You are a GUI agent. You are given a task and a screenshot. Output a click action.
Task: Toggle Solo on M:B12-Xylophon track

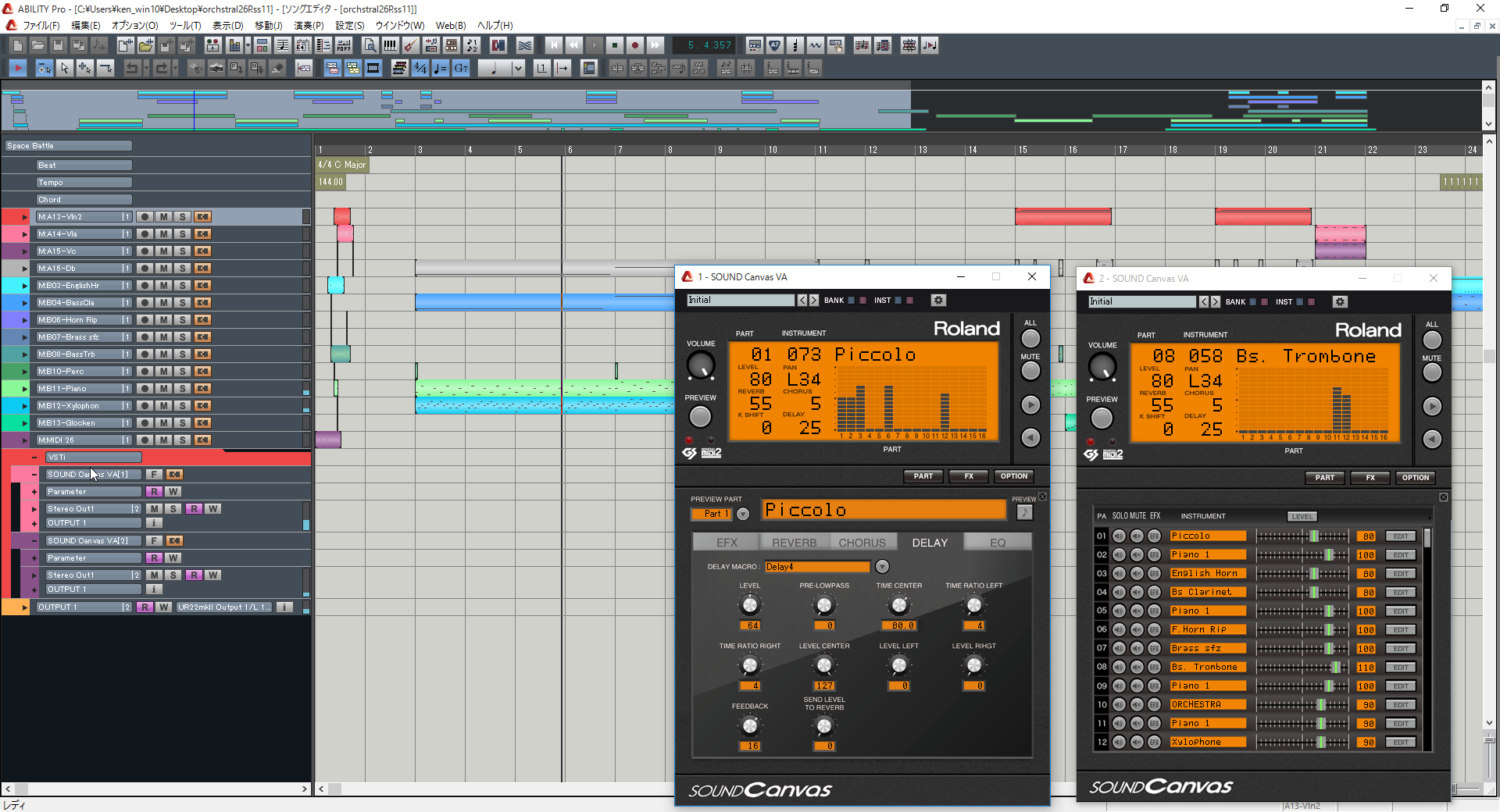click(x=182, y=406)
